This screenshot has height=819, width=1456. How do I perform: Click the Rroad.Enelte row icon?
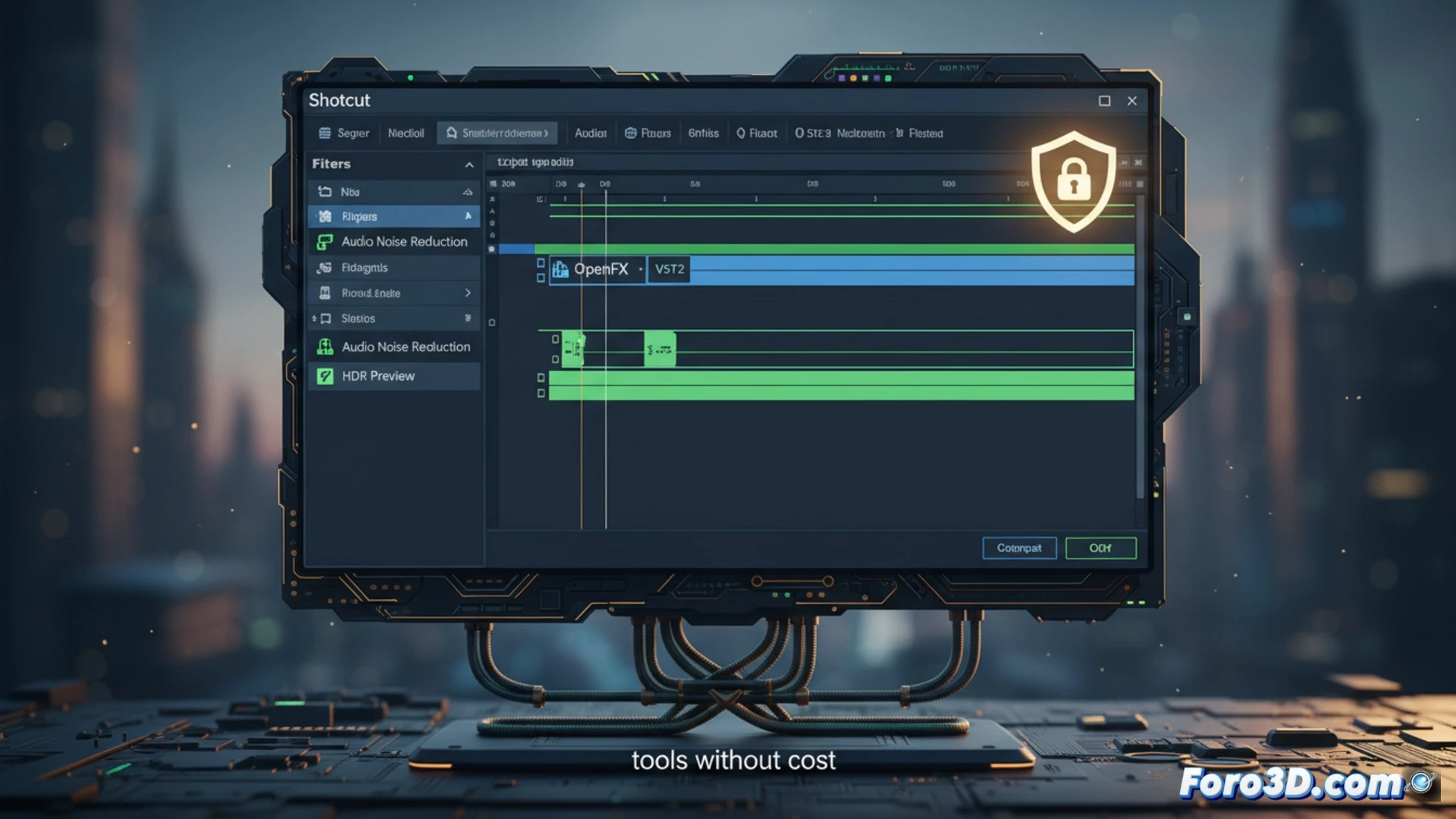tap(325, 293)
